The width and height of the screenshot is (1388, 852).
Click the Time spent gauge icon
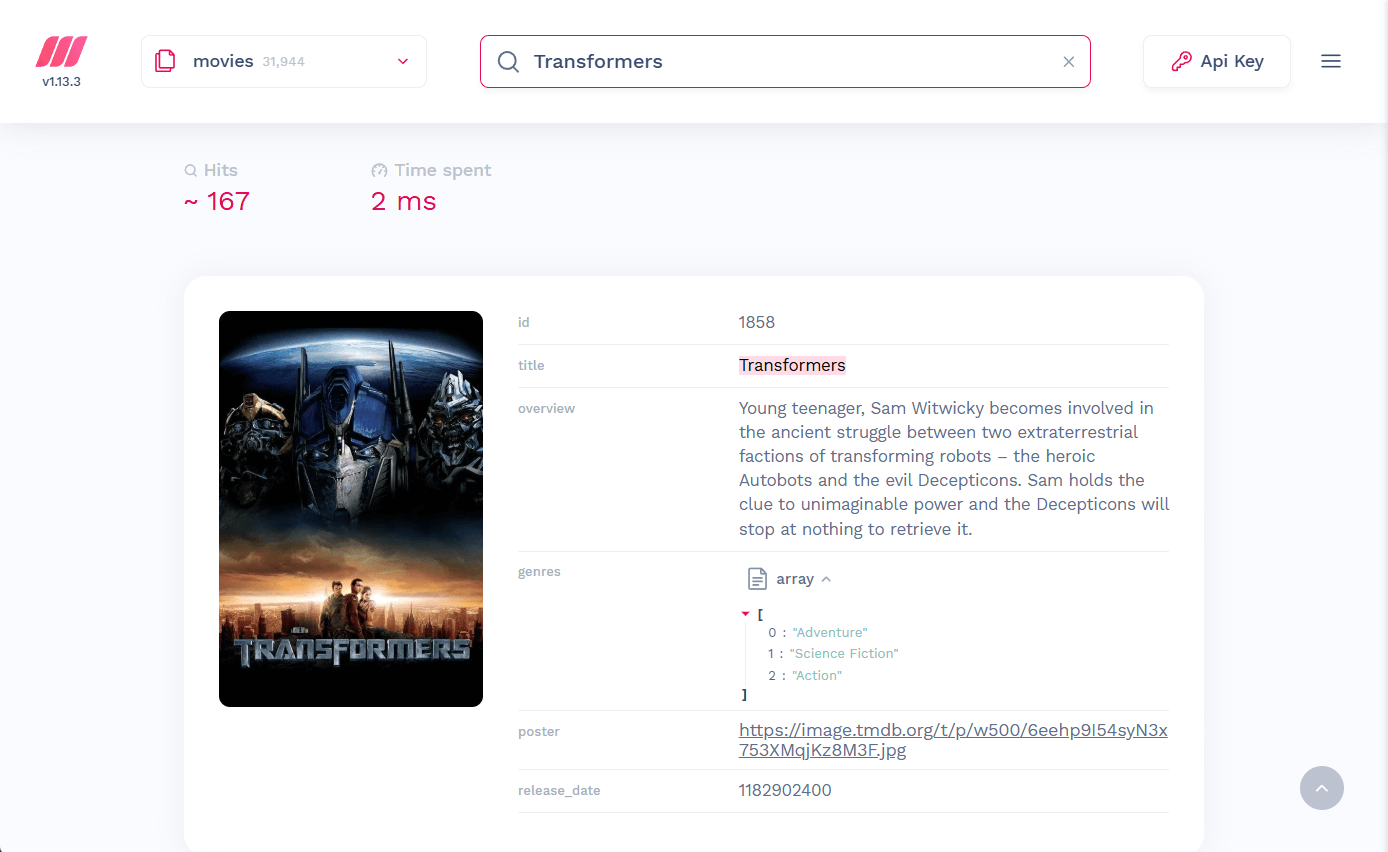click(x=379, y=171)
